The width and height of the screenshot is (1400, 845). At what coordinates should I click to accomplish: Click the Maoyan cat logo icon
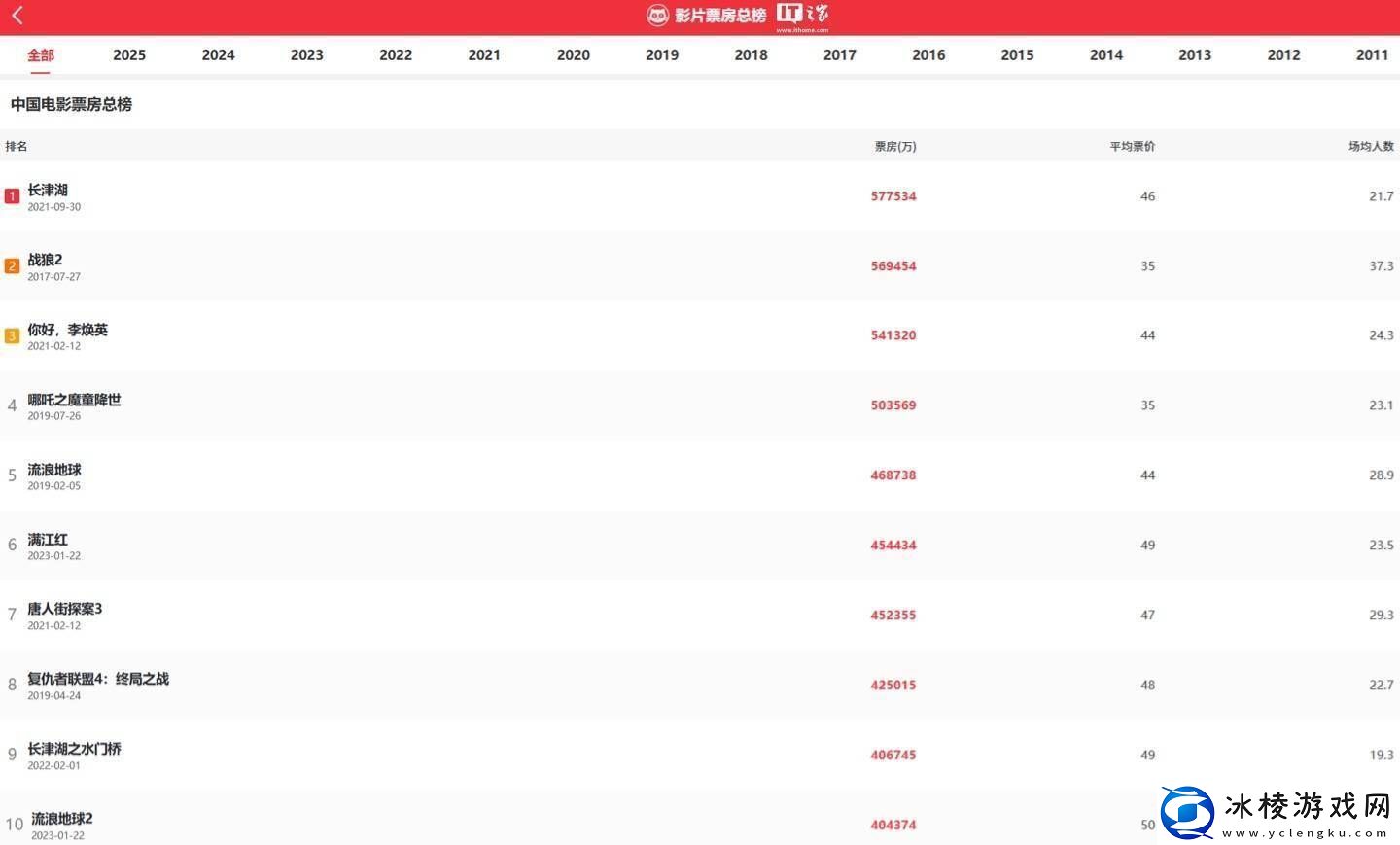coord(658,15)
